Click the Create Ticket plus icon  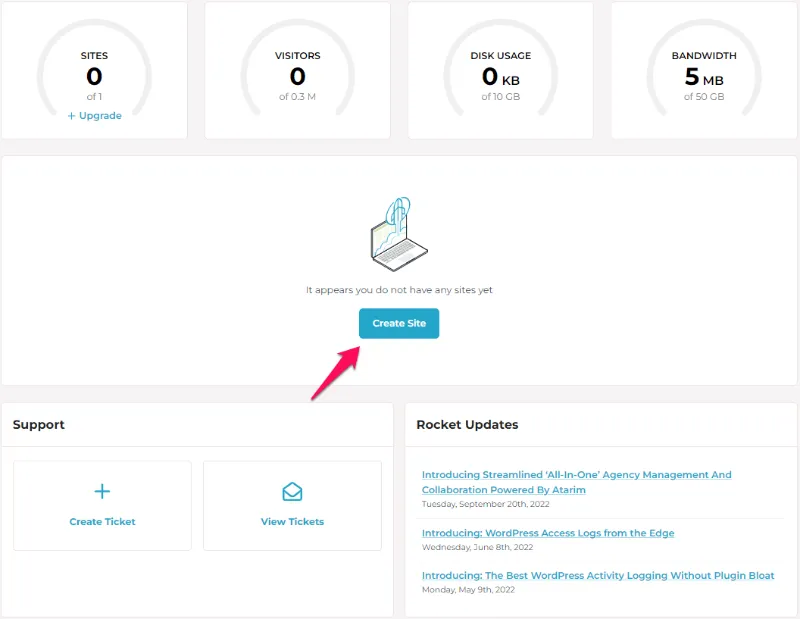tap(102, 491)
